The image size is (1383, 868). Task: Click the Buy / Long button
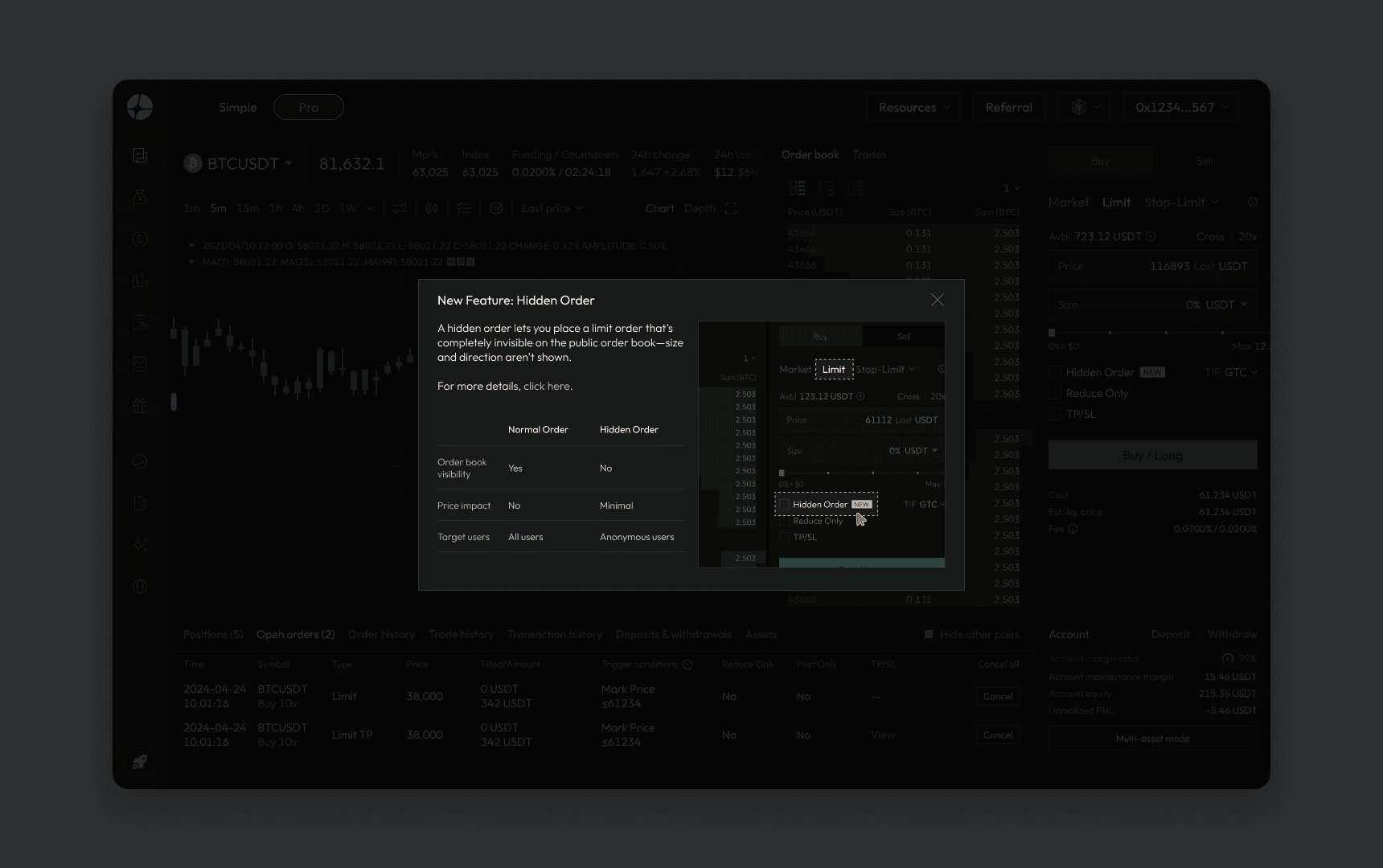click(x=1153, y=455)
